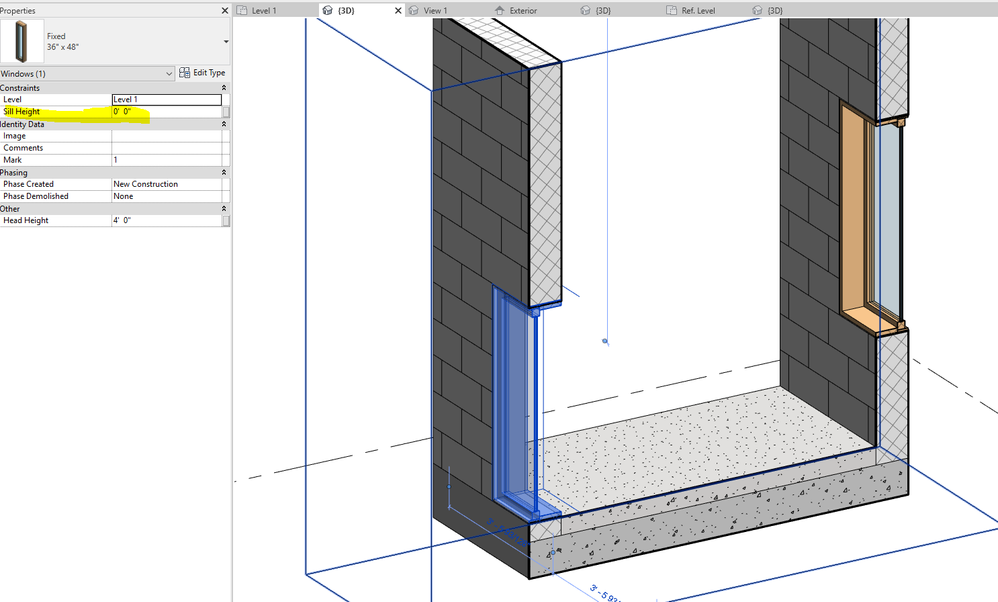Click the 3D house icon on the active {3D} tab
Image resolution: width=998 pixels, height=602 pixels.
[x=328, y=10]
